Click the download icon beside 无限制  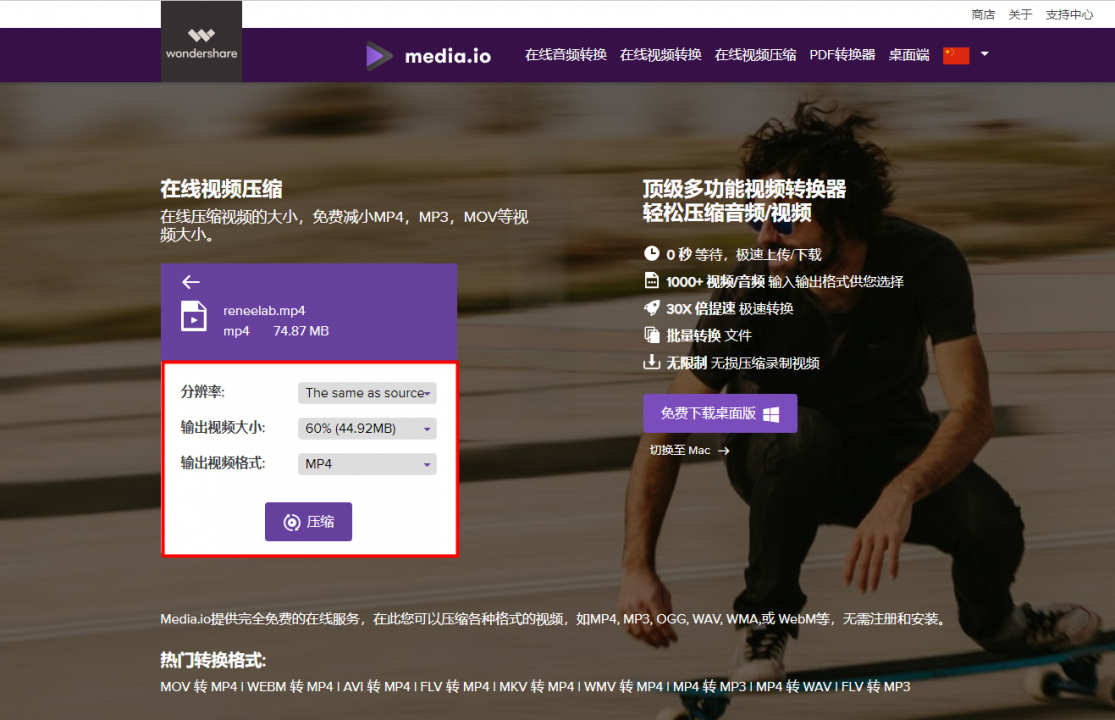point(651,362)
